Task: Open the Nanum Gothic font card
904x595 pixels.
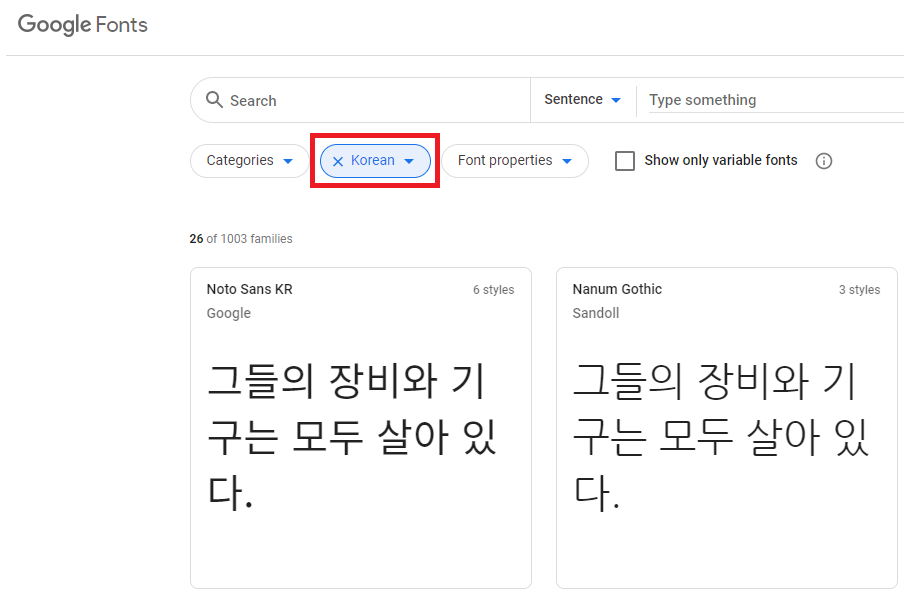Action: point(726,428)
